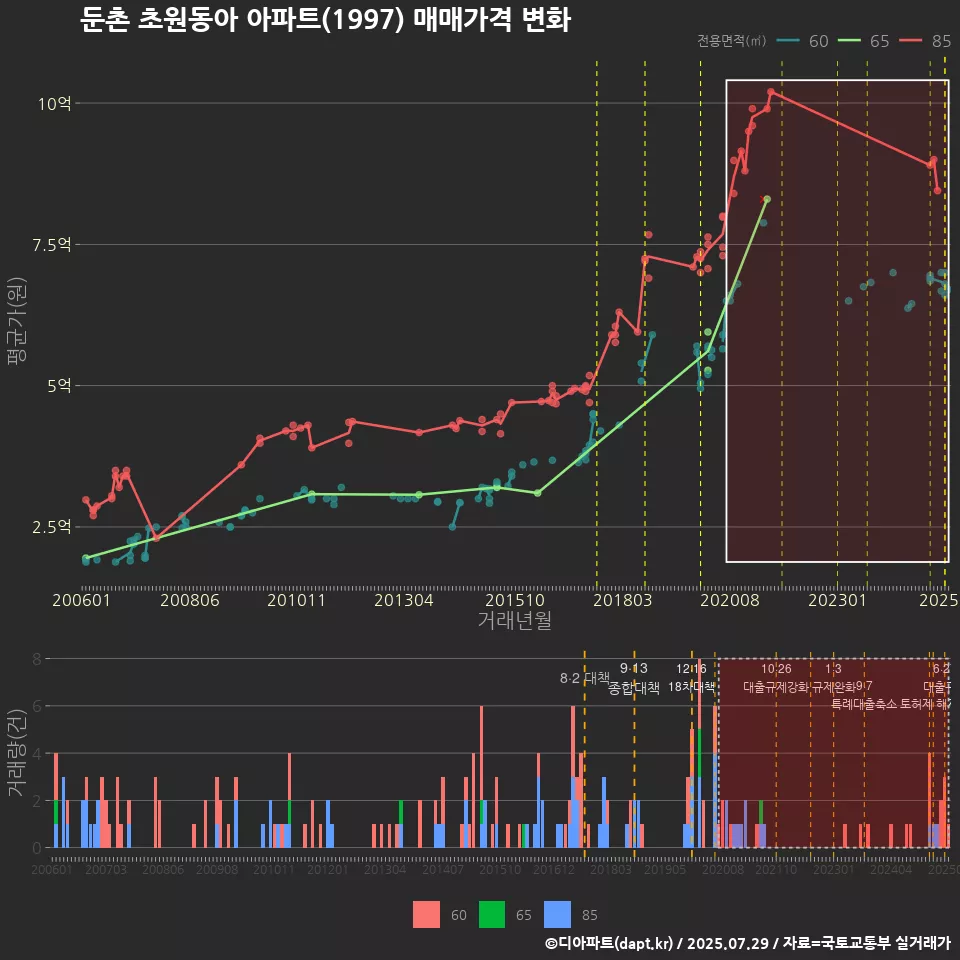Click 200806 on the price chart x-axis
Viewport: 960px width, 960px height.
[190, 600]
